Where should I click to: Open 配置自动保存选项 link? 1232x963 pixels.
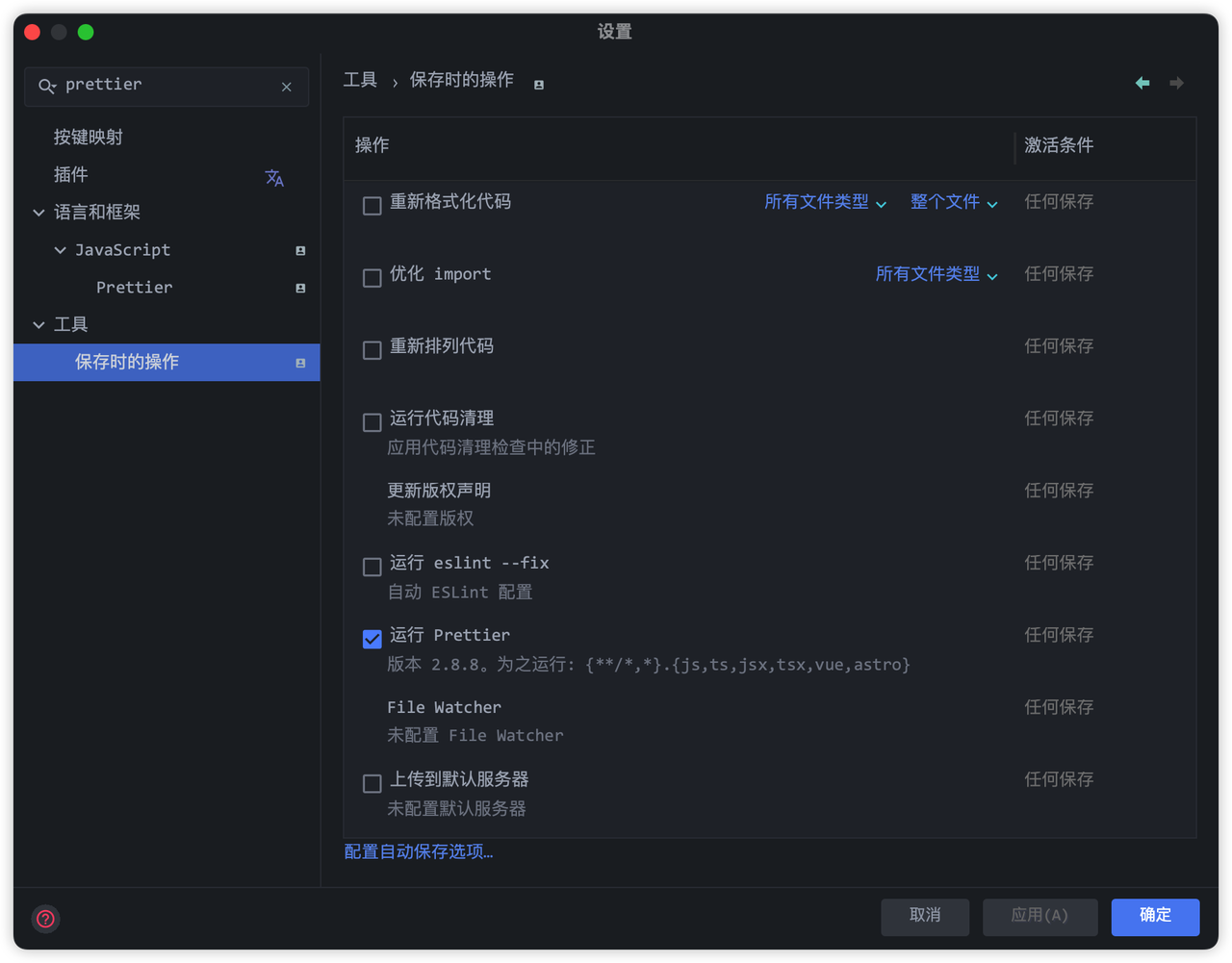pyautogui.click(x=419, y=851)
